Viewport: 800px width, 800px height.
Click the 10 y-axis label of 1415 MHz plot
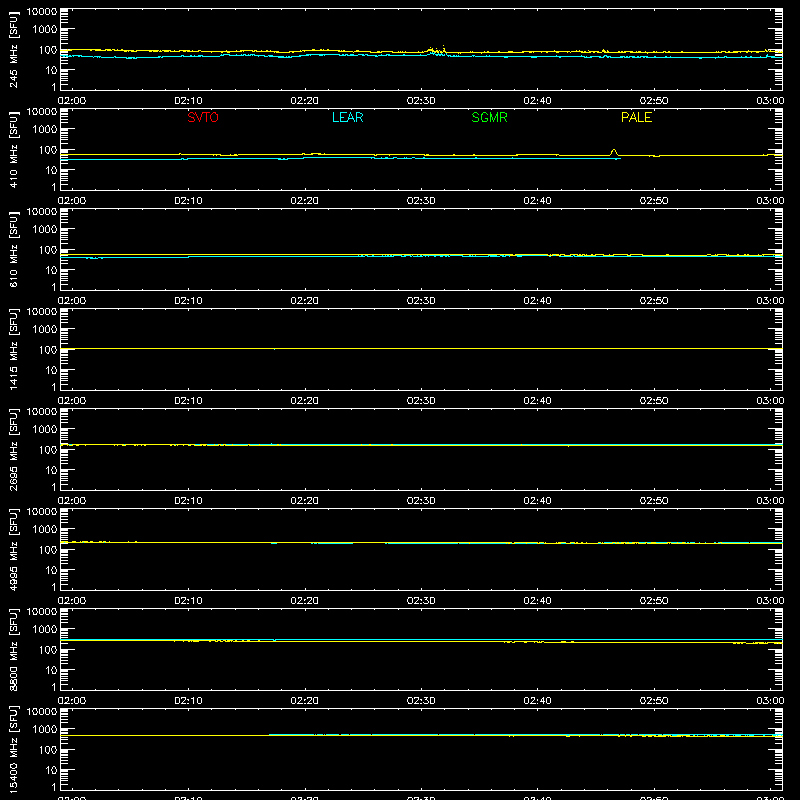pos(51,370)
